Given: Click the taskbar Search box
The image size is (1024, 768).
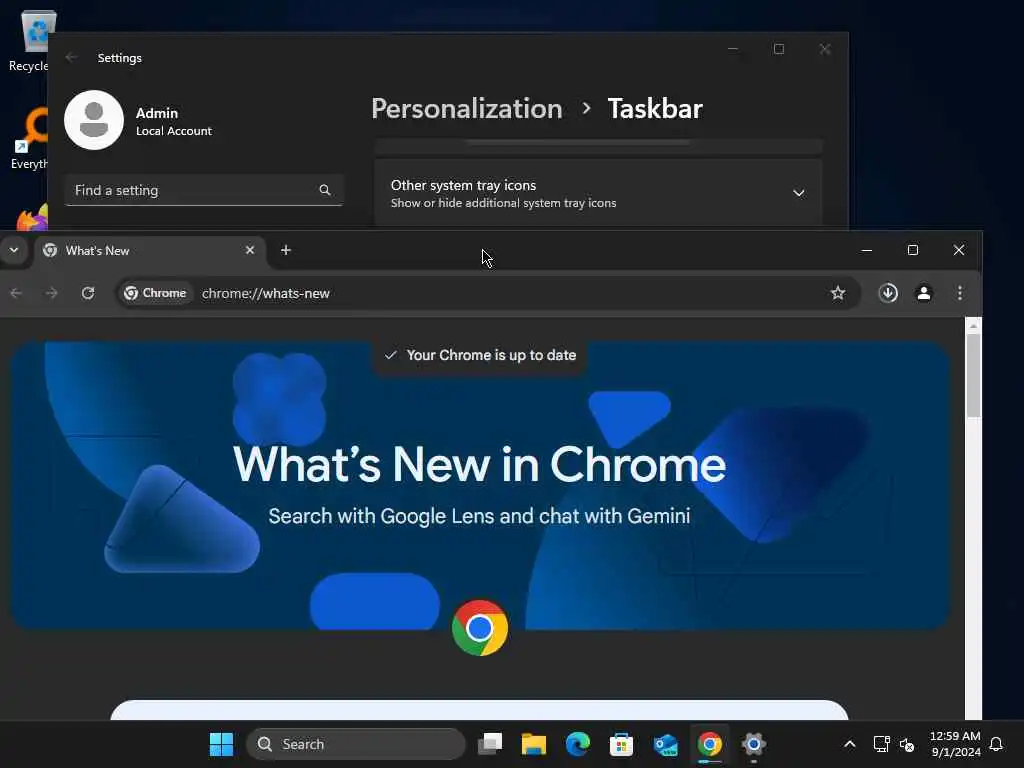Looking at the screenshot, I should pyautogui.click(x=356, y=744).
